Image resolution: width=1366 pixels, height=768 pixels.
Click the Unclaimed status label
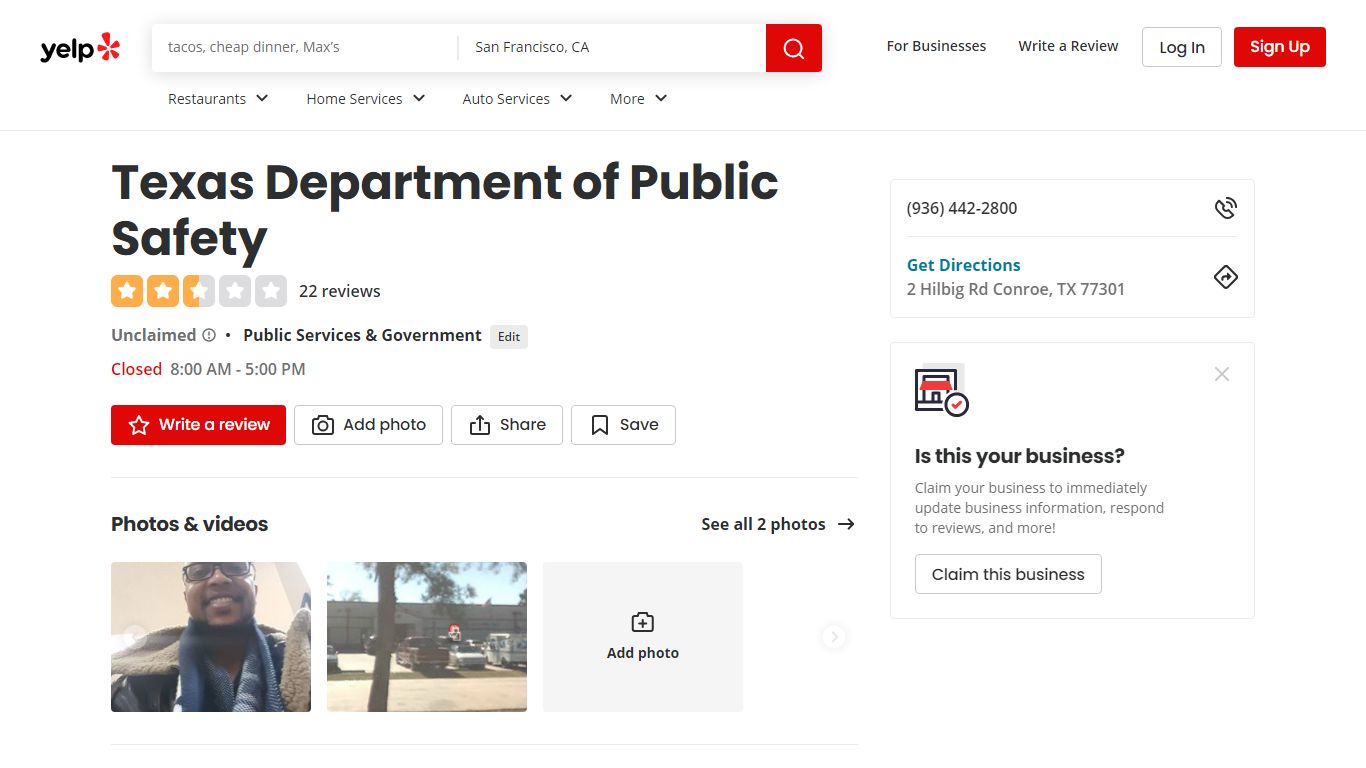(x=153, y=336)
